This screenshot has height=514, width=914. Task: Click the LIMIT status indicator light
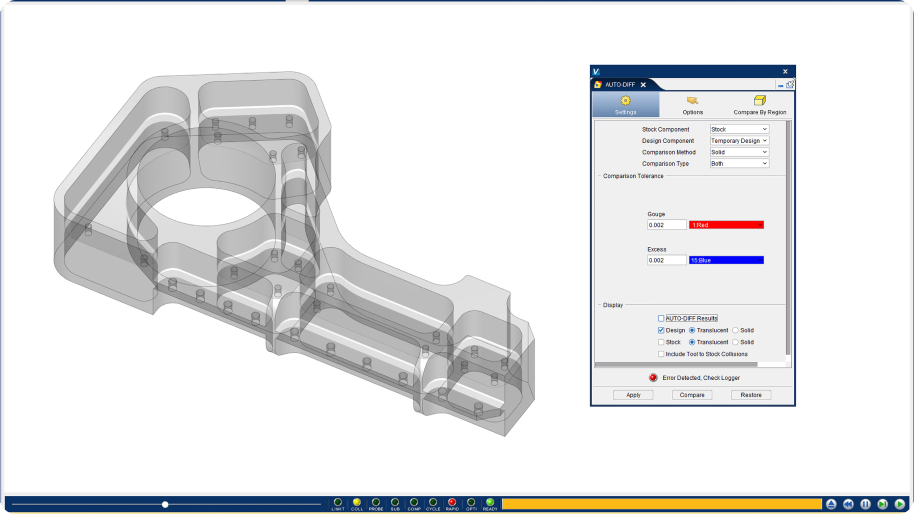click(x=338, y=502)
